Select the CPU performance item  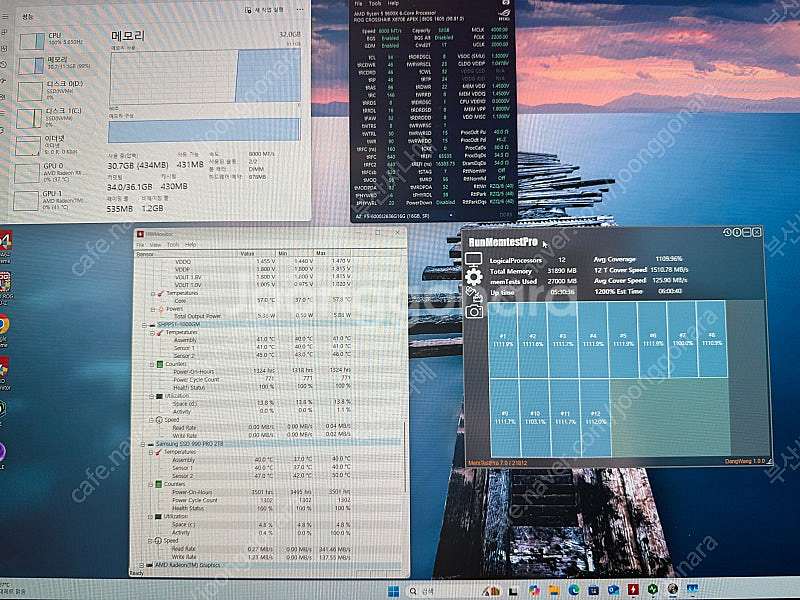tap(56, 39)
